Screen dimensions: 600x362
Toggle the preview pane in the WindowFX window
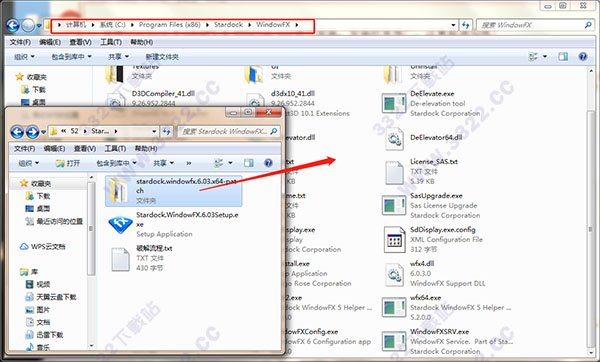point(563,57)
